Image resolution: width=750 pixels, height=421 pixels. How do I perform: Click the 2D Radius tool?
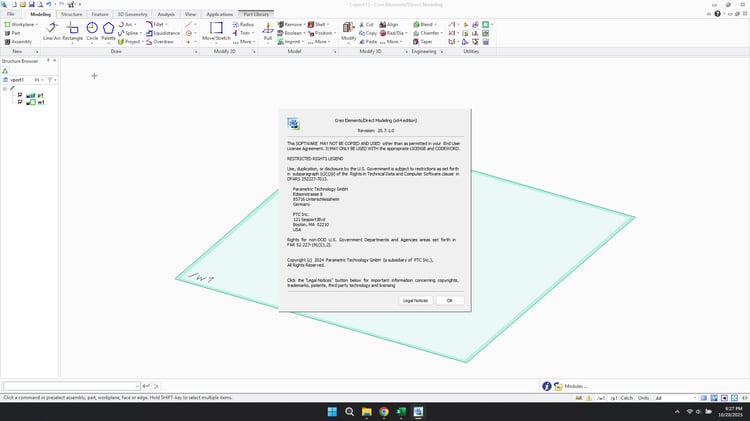click(x=243, y=24)
